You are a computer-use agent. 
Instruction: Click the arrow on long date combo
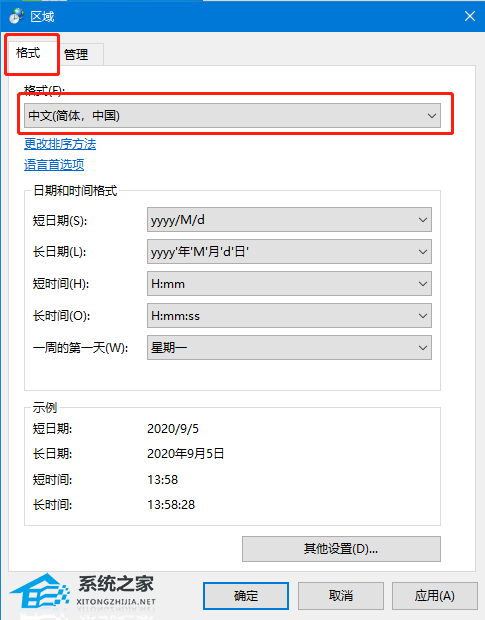[x=423, y=252]
